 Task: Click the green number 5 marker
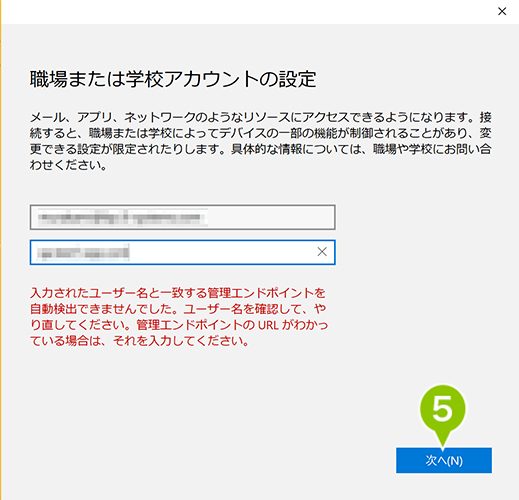pos(442,409)
